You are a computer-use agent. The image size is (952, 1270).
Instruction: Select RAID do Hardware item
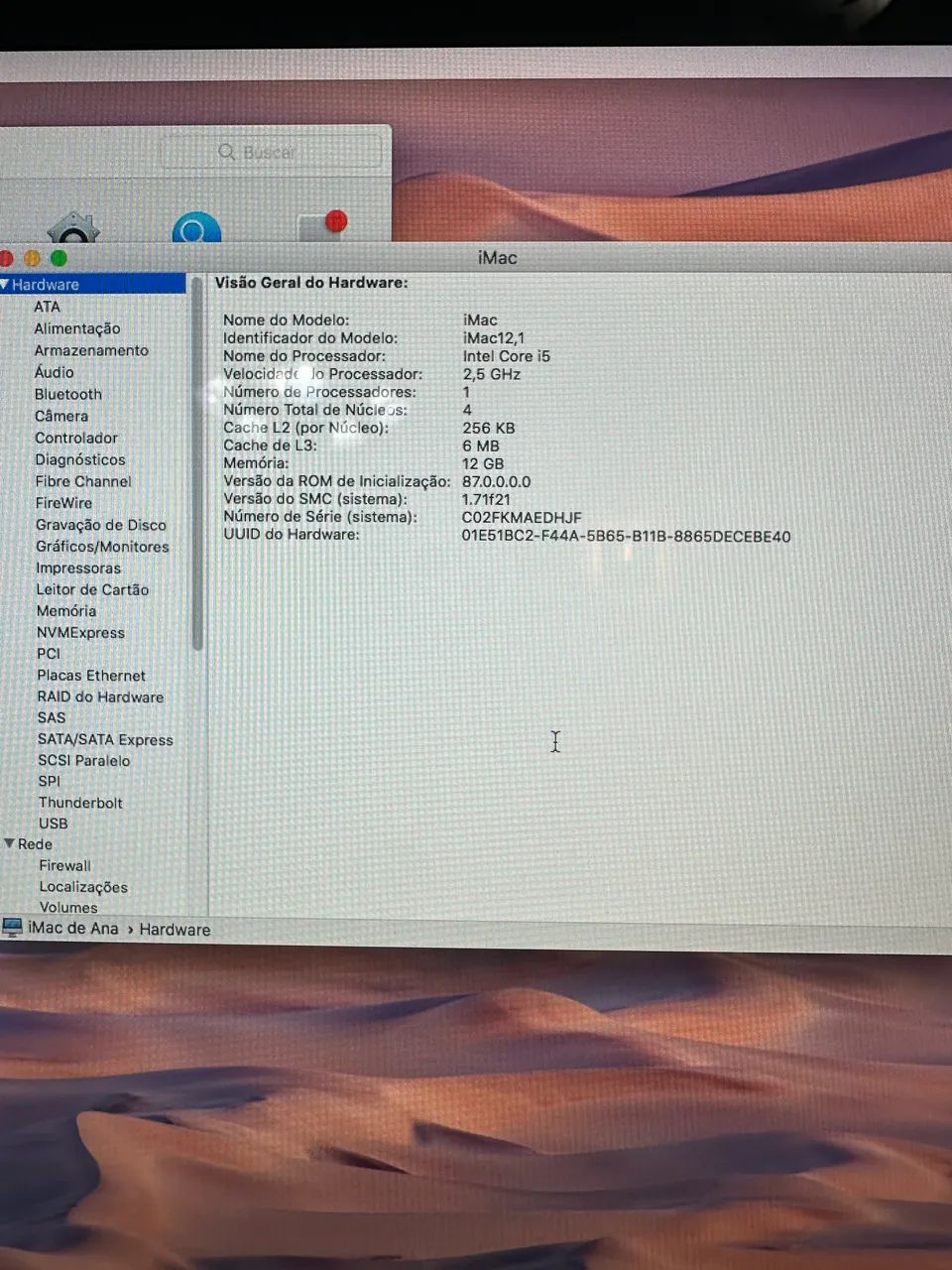point(100,698)
